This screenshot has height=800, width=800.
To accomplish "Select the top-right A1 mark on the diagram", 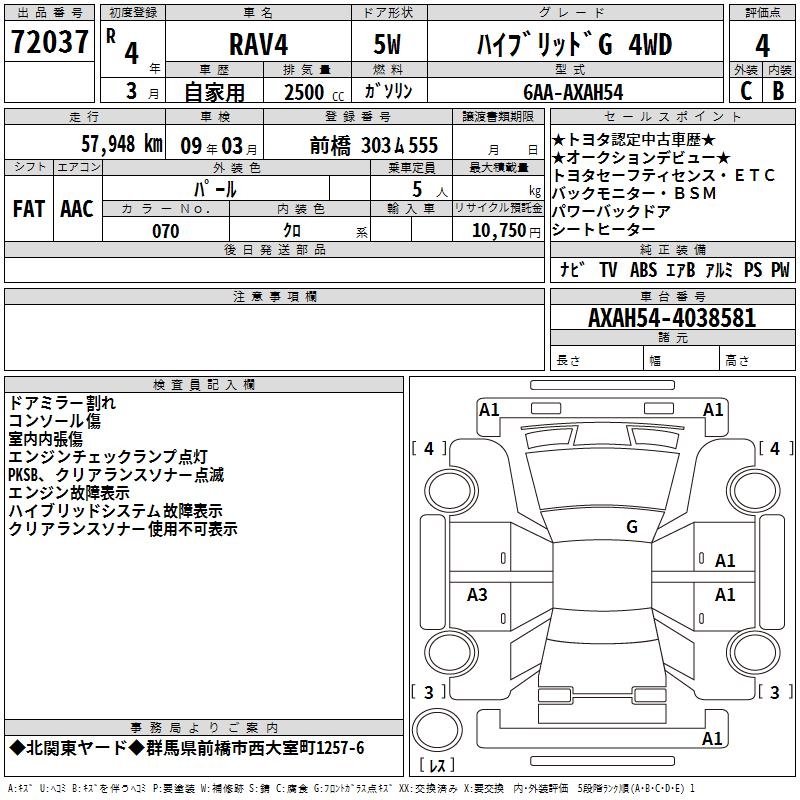I will [x=713, y=409].
